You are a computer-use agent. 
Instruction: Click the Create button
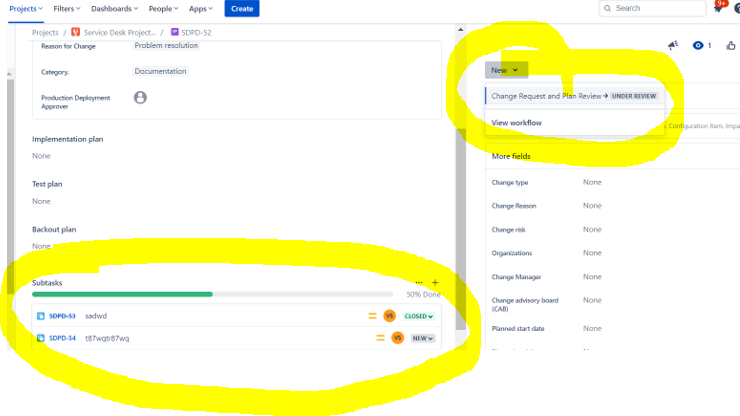point(242,8)
